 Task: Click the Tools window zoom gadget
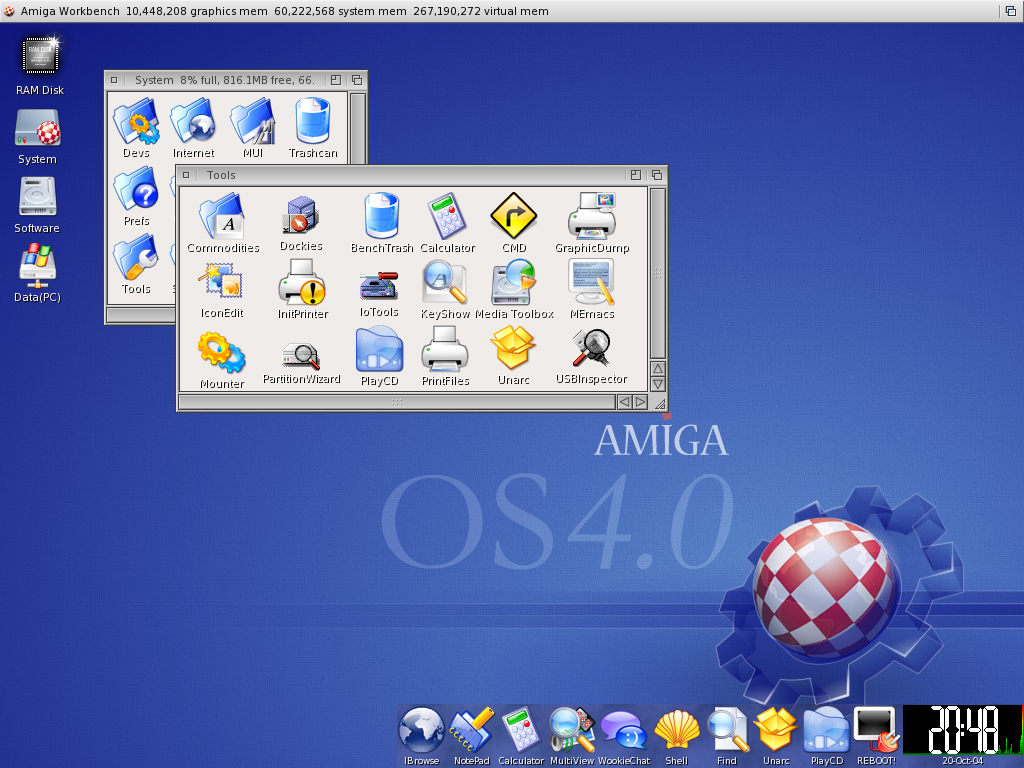click(x=636, y=175)
